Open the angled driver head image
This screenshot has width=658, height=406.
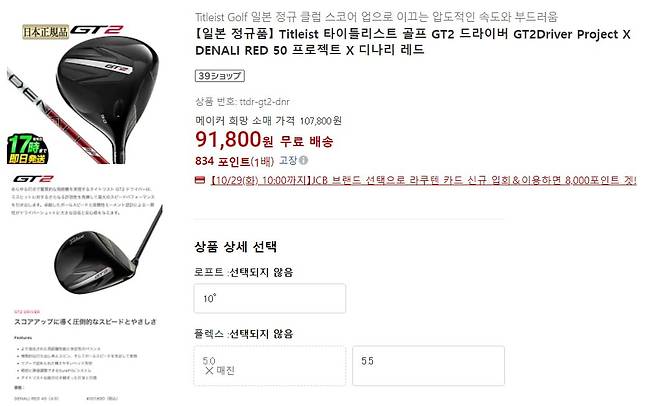[107, 252]
